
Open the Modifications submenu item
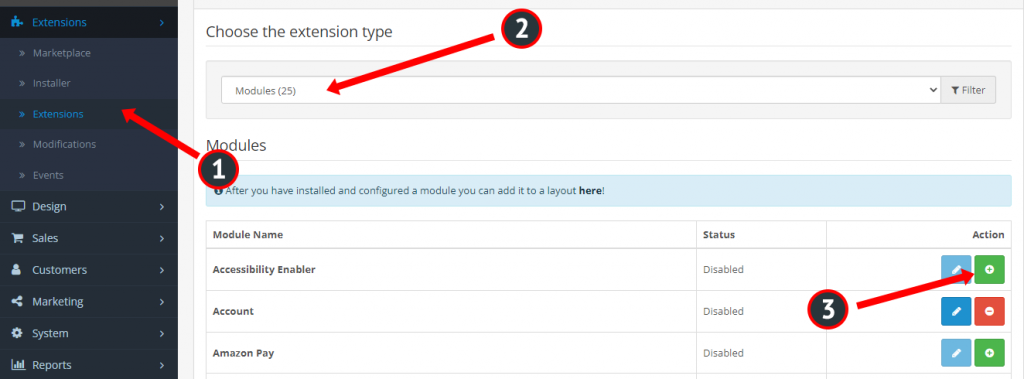point(64,144)
